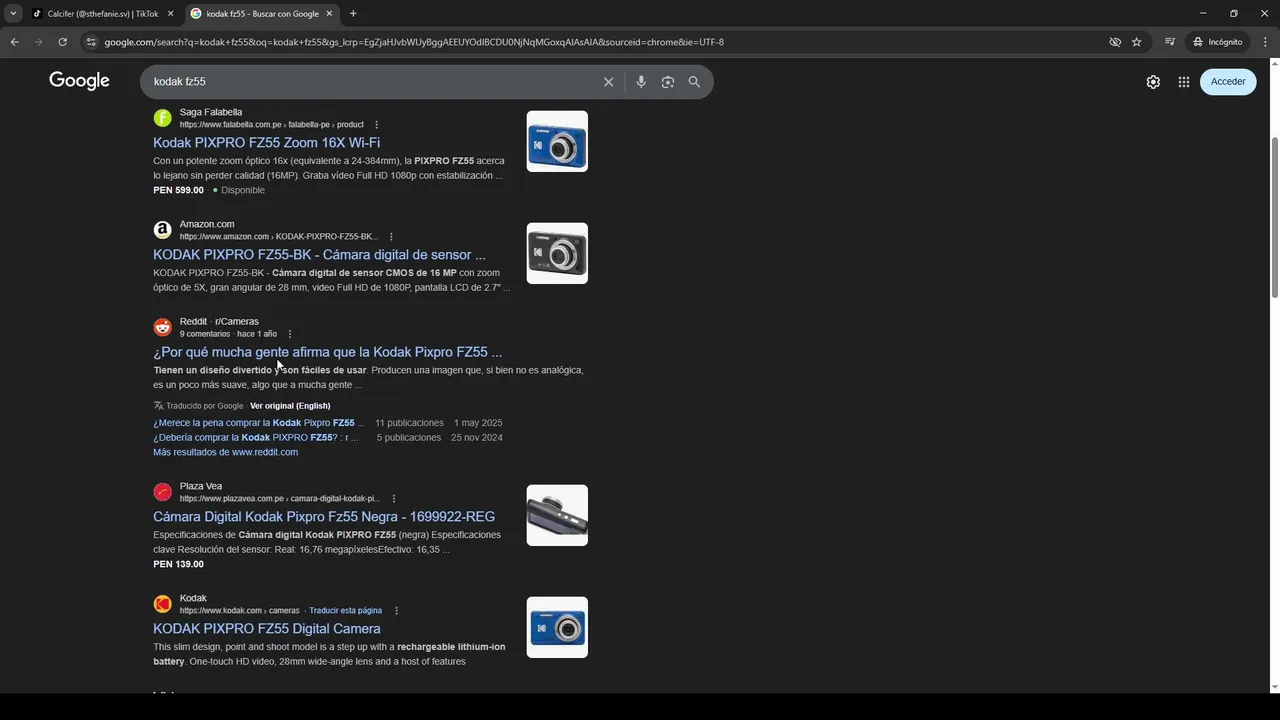Open more options for Reddit result

click(290, 334)
